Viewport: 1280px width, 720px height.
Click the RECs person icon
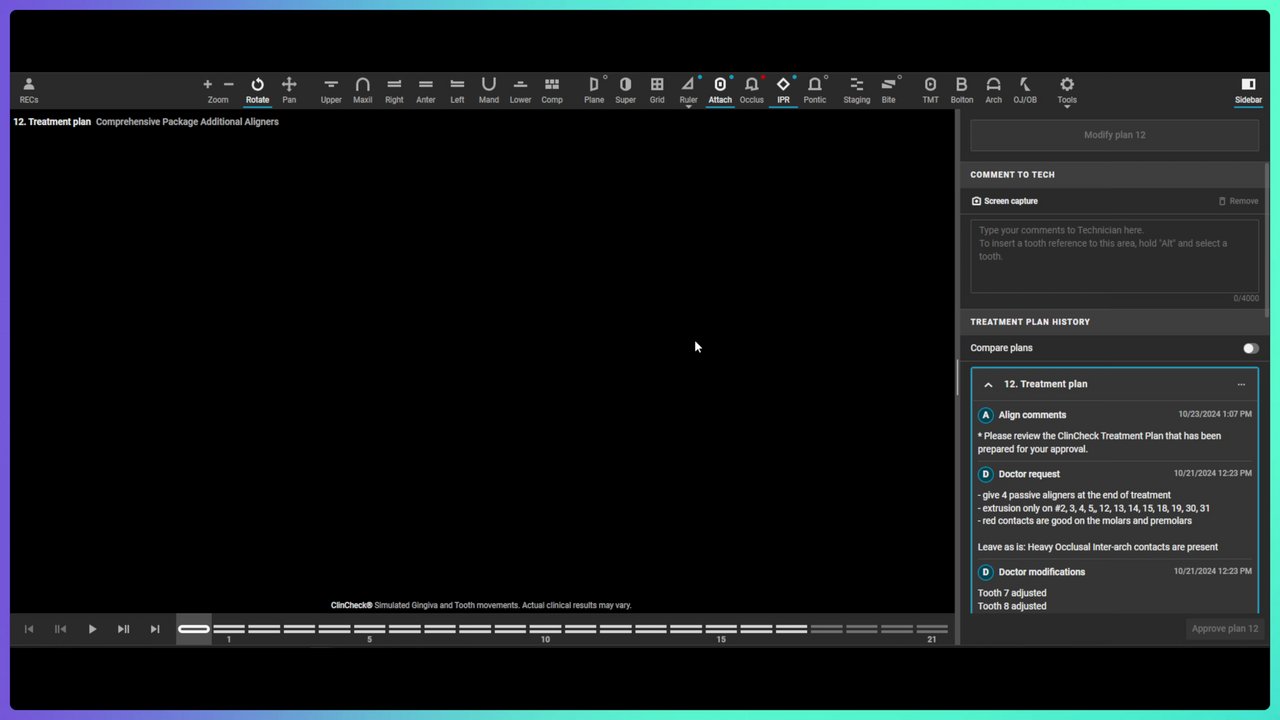(29, 90)
